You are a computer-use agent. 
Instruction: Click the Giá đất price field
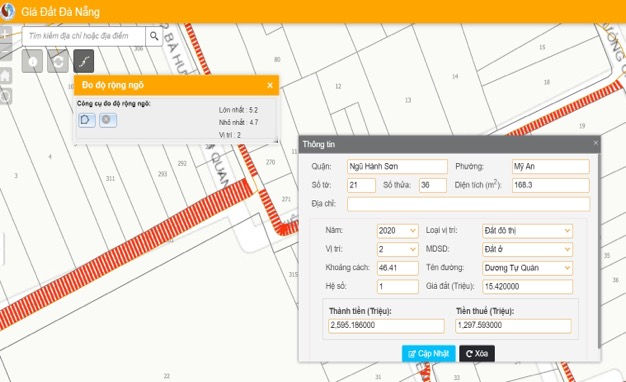coord(527,287)
